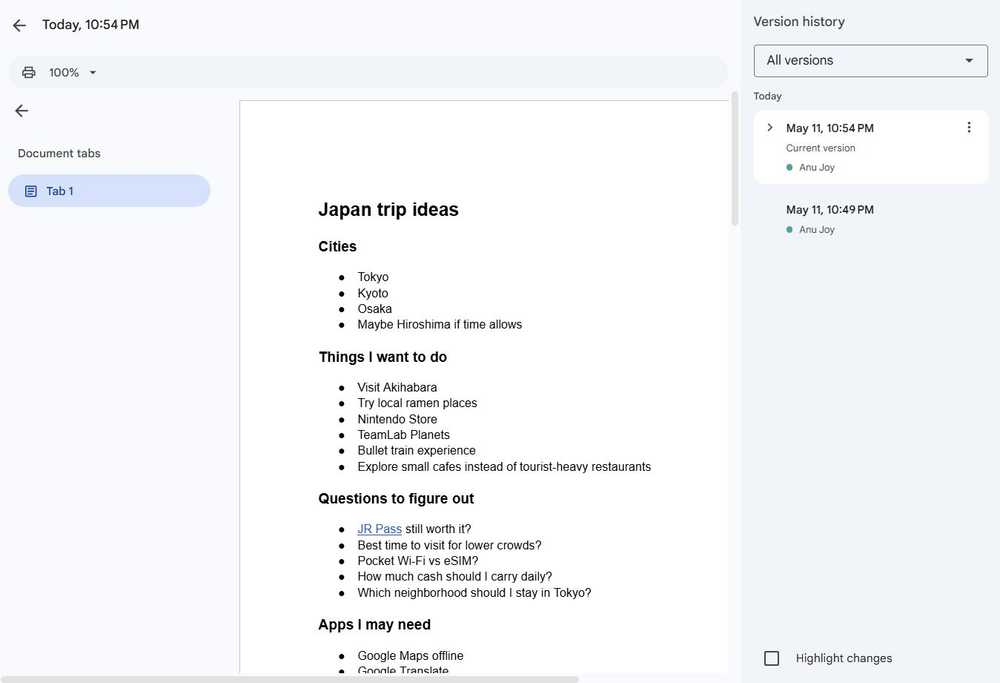Click Explore small cafes list item
Image resolution: width=1000 pixels, height=683 pixels.
[504, 466]
